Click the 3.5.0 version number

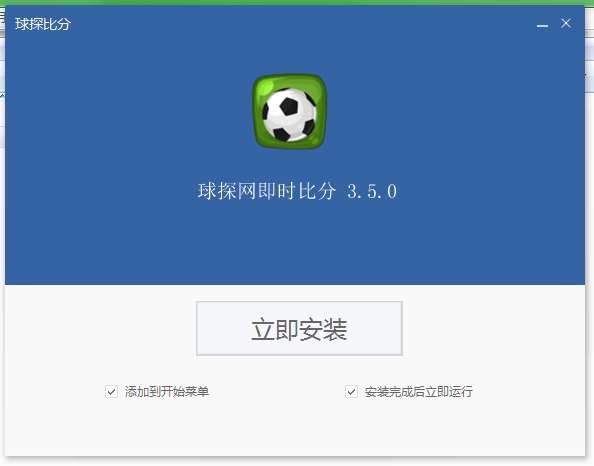click(372, 191)
